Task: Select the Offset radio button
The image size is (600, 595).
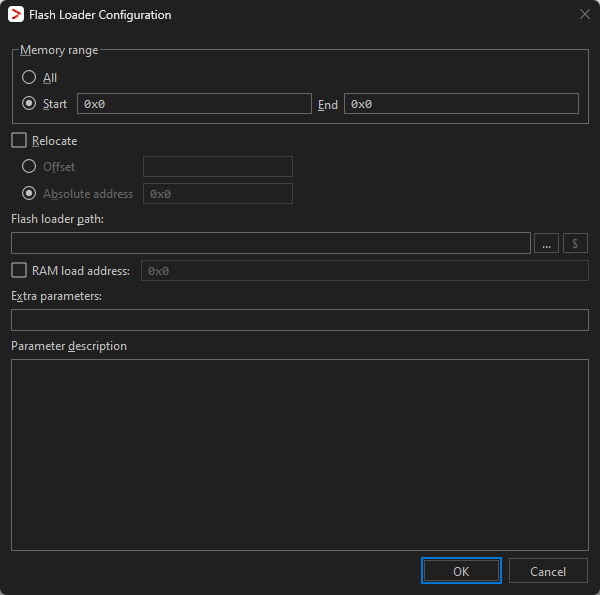Action: coord(29,166)
